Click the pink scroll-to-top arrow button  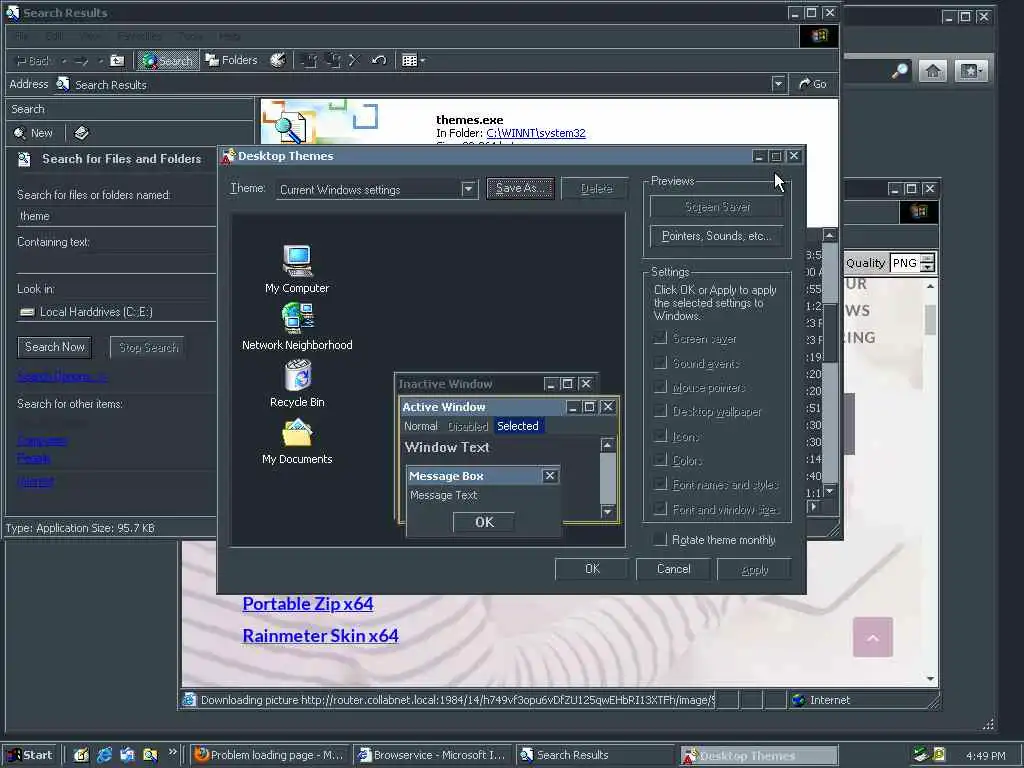click(872, 637)
